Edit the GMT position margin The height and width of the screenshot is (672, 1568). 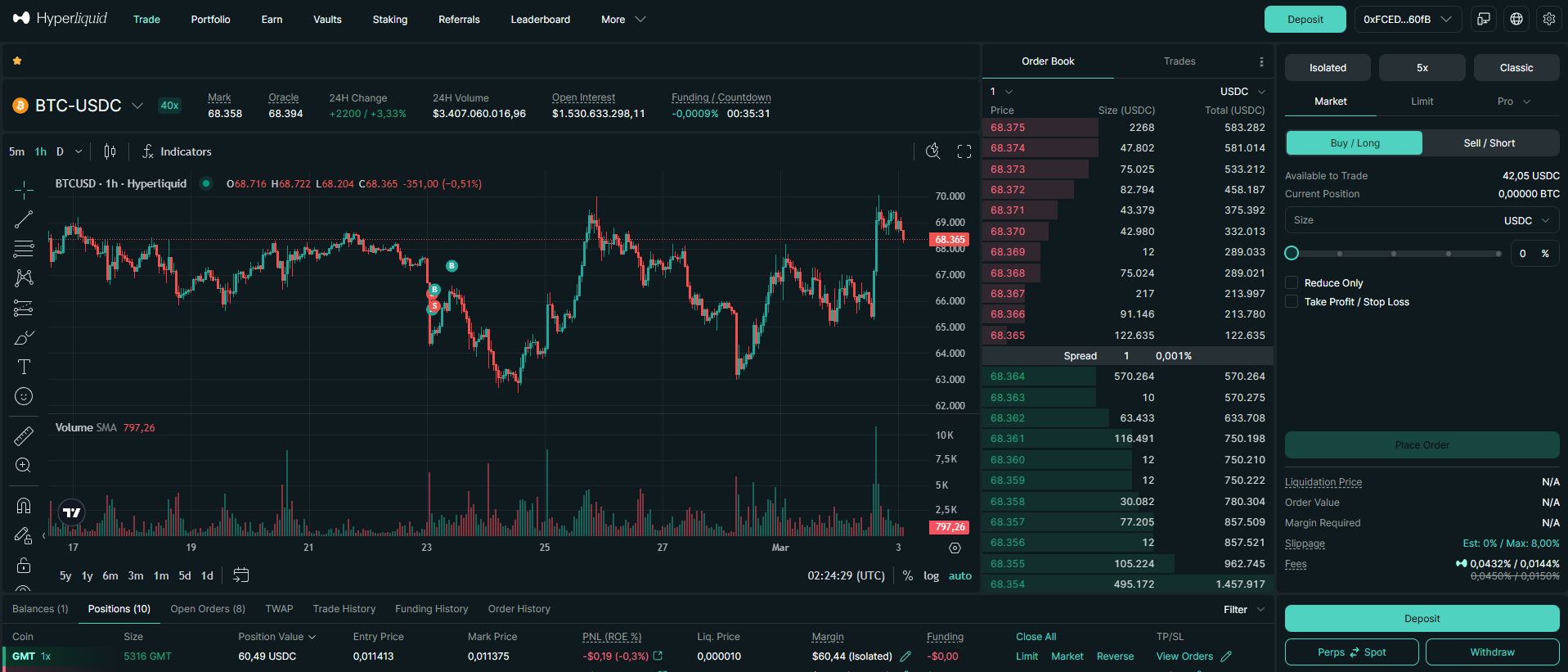(x=905, y=656)
